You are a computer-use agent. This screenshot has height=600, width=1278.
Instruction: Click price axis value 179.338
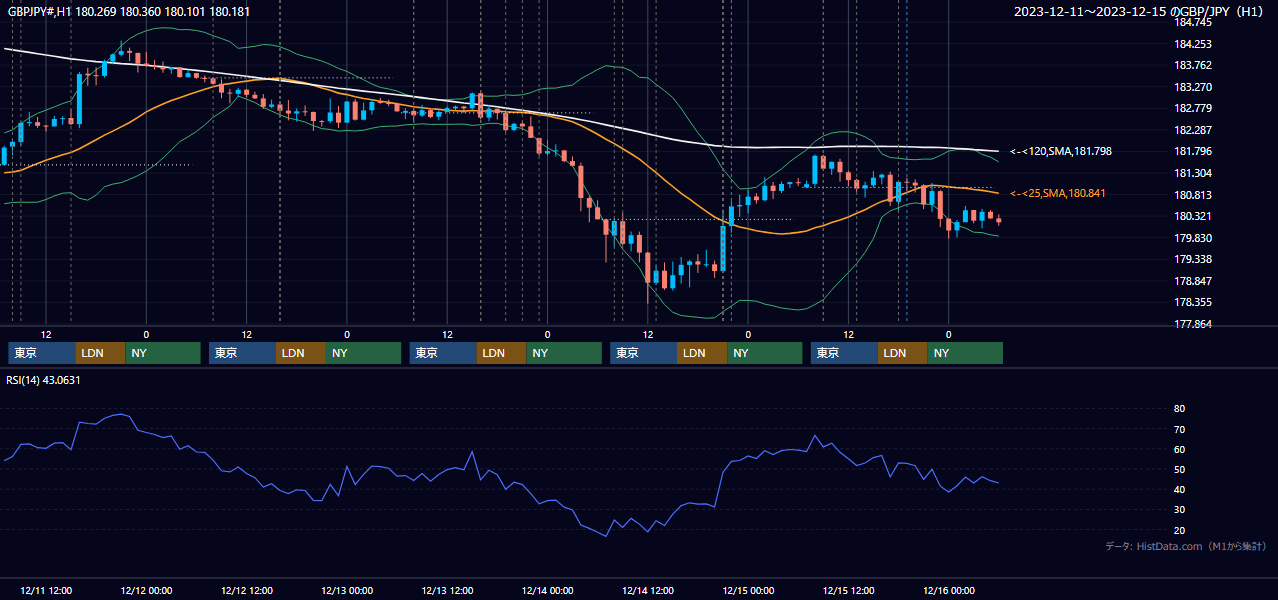[1193, 259]
